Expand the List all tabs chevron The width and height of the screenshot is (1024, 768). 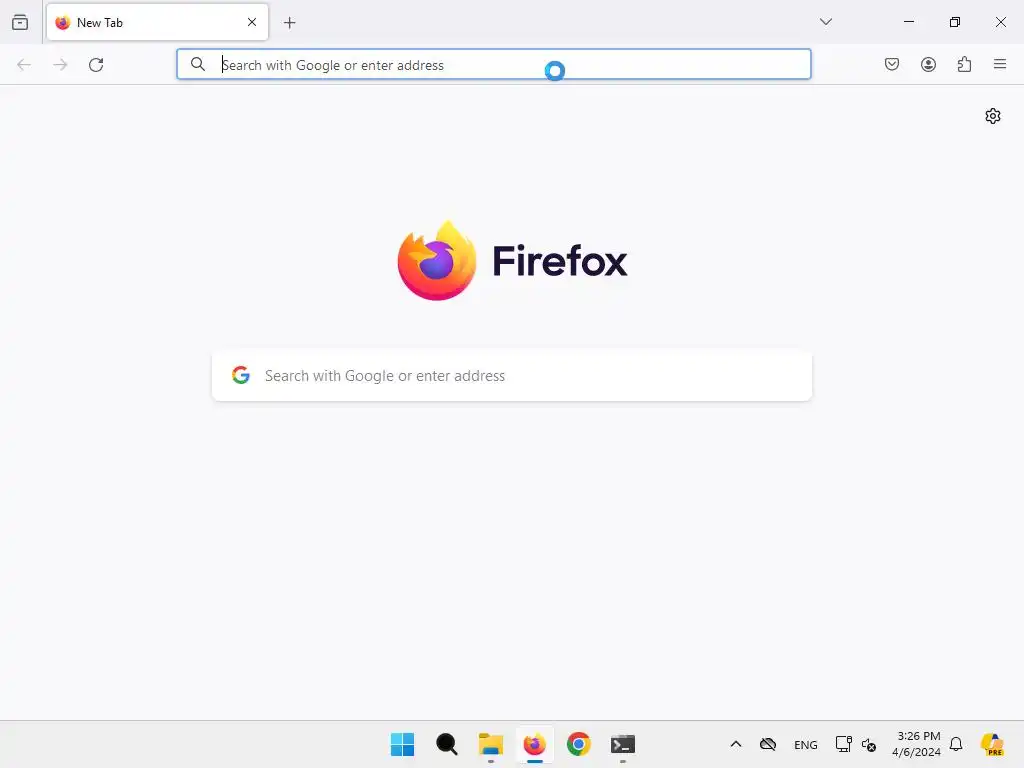point(825,22)
